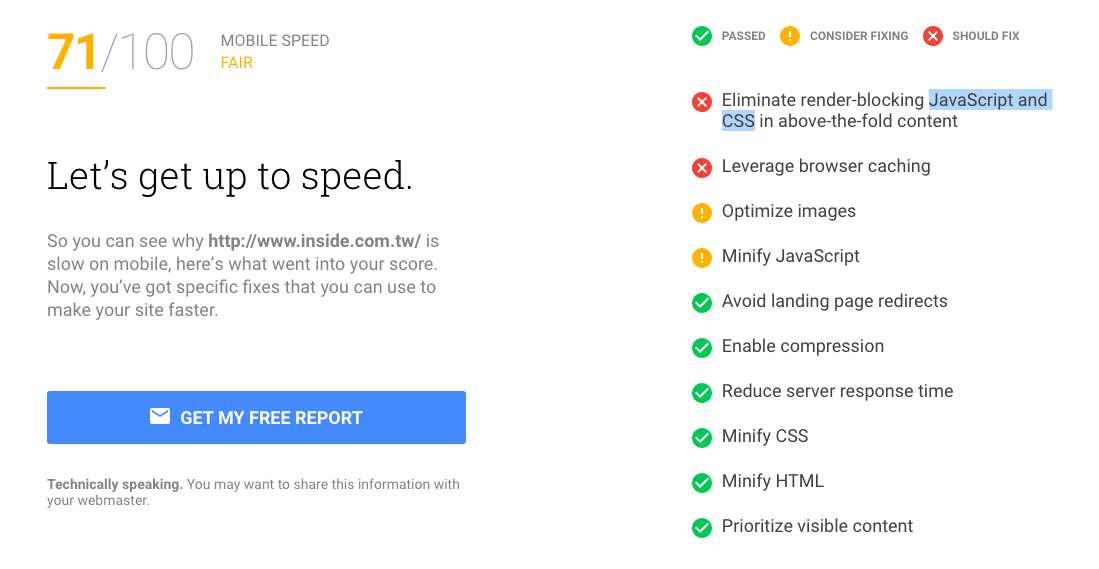The image size is (1099, 569).
Task: Click the green PASSED legend icon
Action: click(702, 36)
